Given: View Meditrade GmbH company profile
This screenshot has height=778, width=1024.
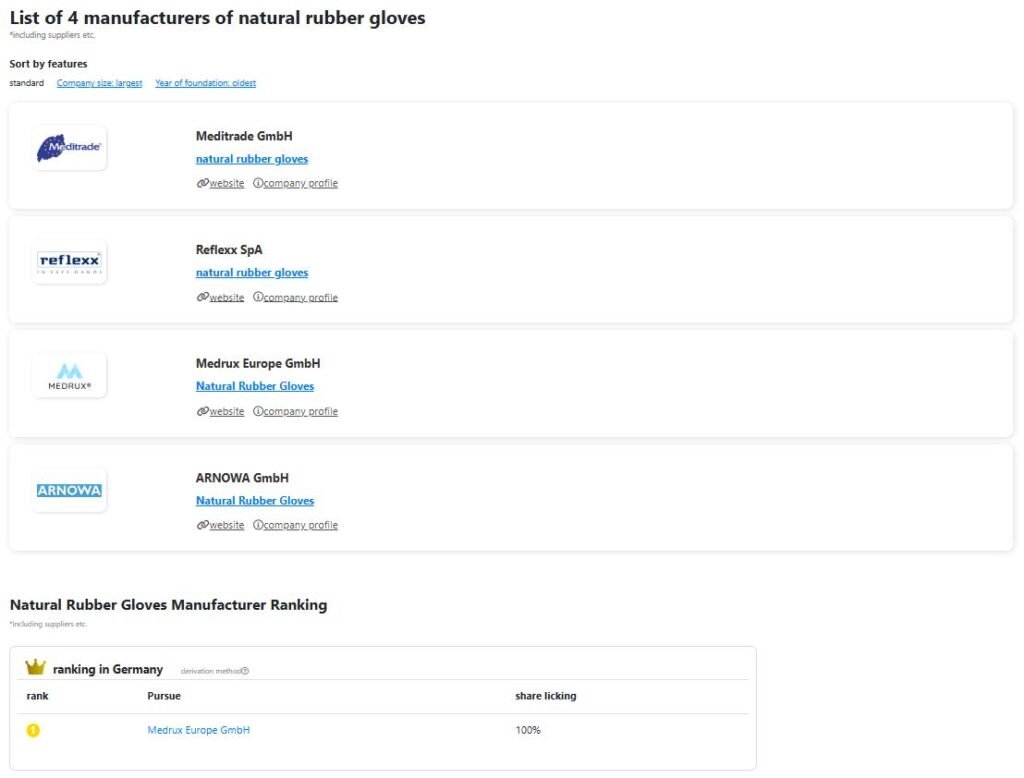Looking at the screenshot, I should (300, 184).
